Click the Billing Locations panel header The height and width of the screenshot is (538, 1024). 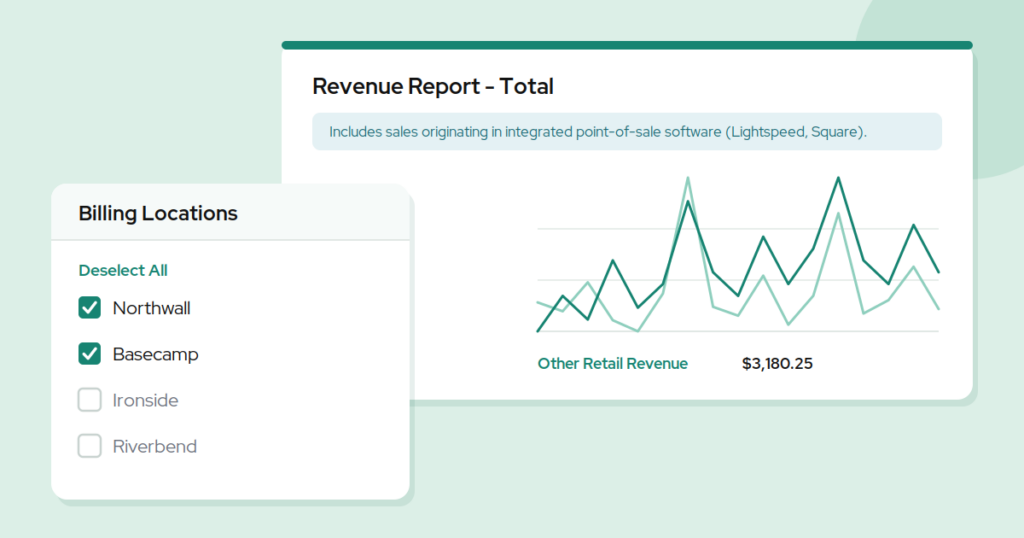(x=231, y=213)
